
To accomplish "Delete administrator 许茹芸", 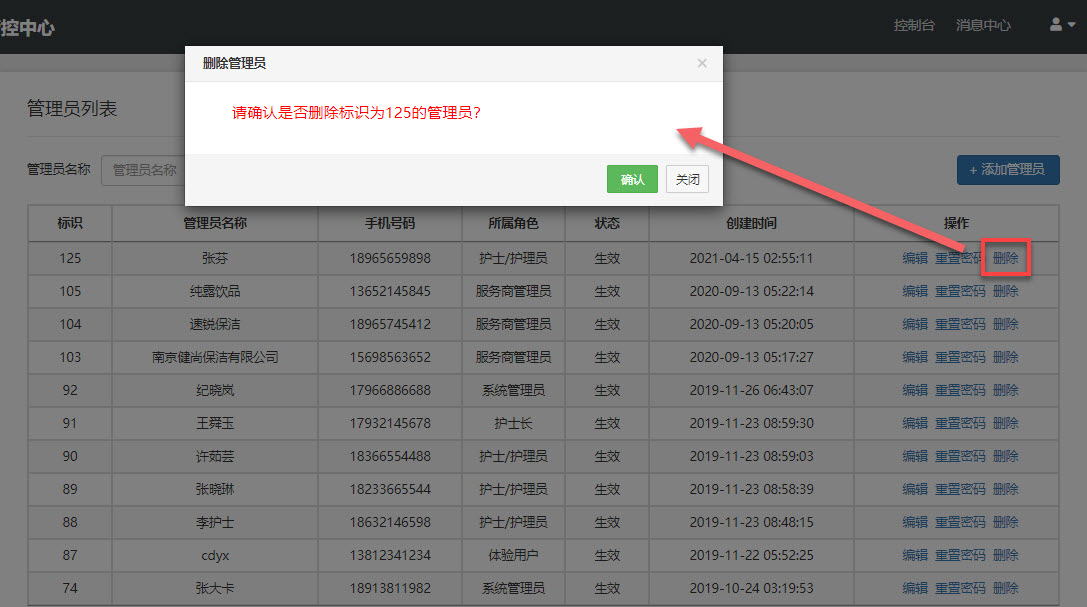I will 1006,456.
